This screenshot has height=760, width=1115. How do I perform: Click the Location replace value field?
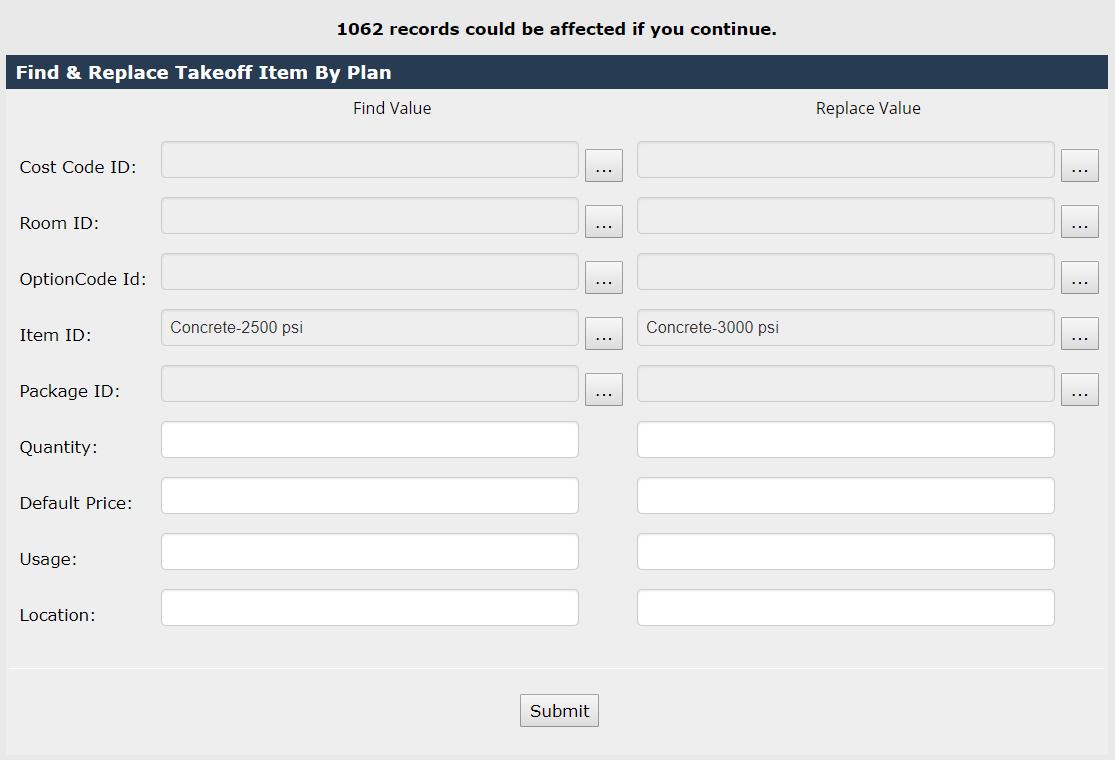[845, 608]
